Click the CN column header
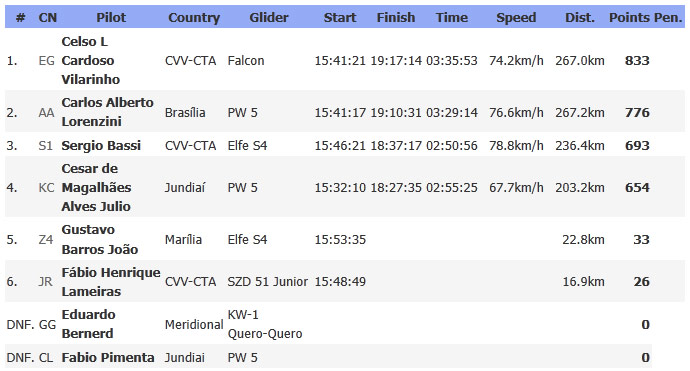This screenshot has height=371, width=690. point(48,17)
